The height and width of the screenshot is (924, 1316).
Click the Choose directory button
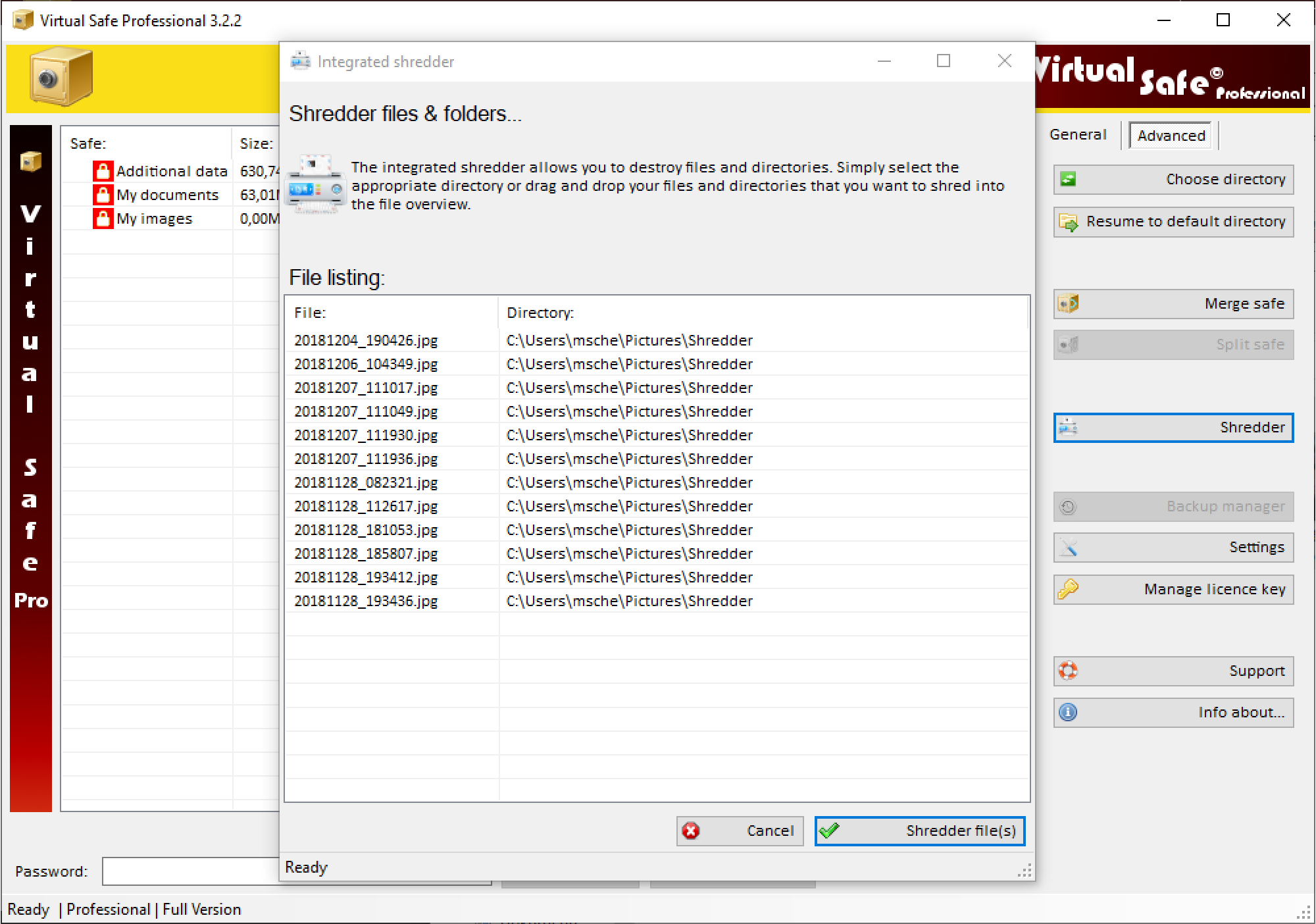tap(1173, 179)
